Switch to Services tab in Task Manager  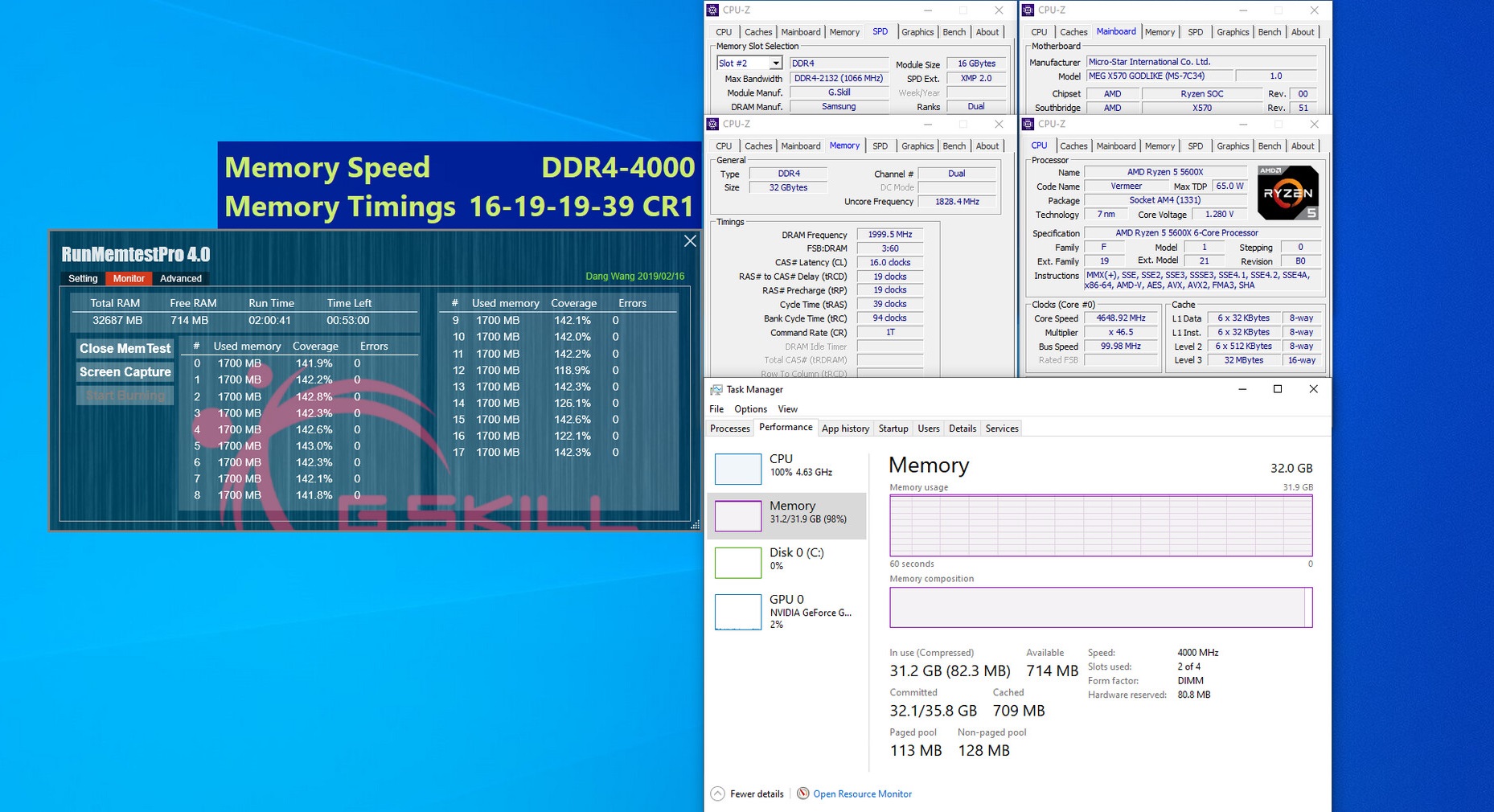1002,429
